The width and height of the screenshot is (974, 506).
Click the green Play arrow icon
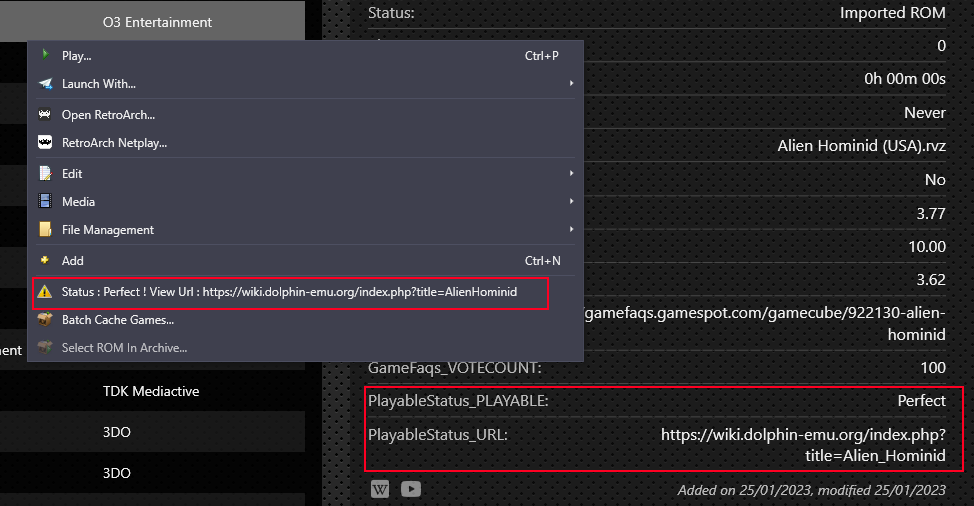(45, 55)
